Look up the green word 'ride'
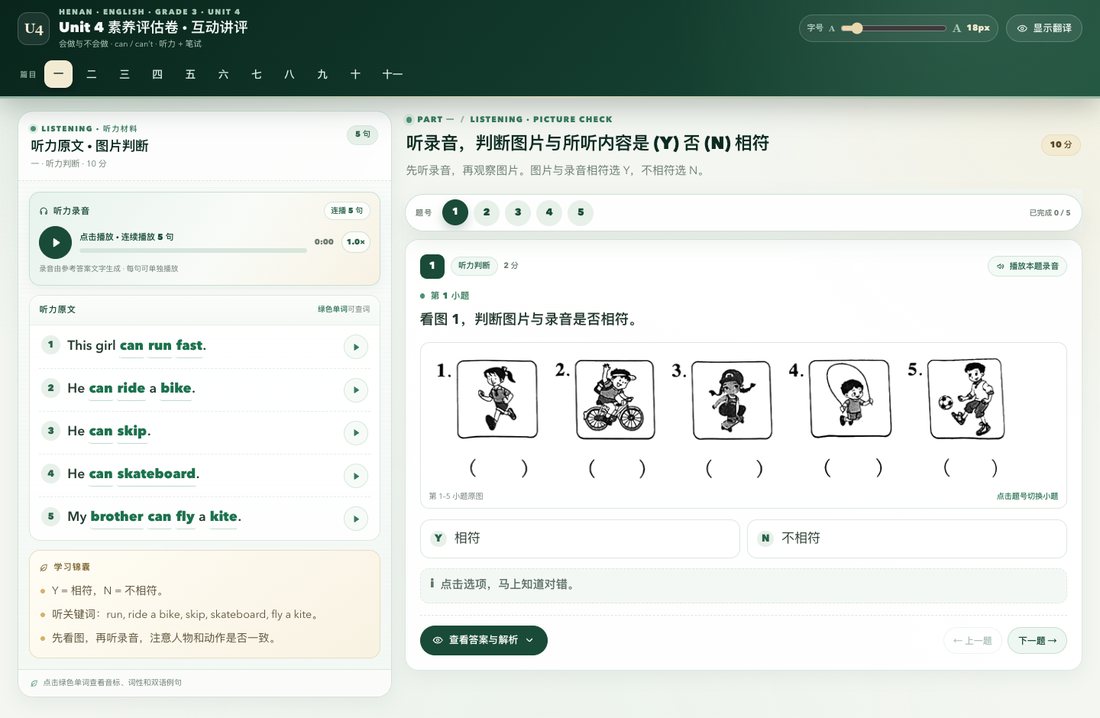The image size is (1100, 718). [x=130, y=388]
